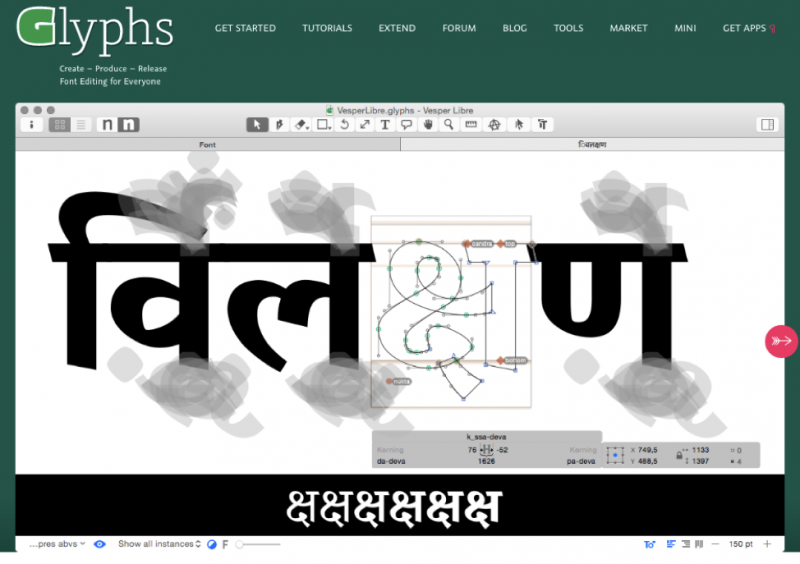Click right sidebearing value -52

click(x=503, y=450)
